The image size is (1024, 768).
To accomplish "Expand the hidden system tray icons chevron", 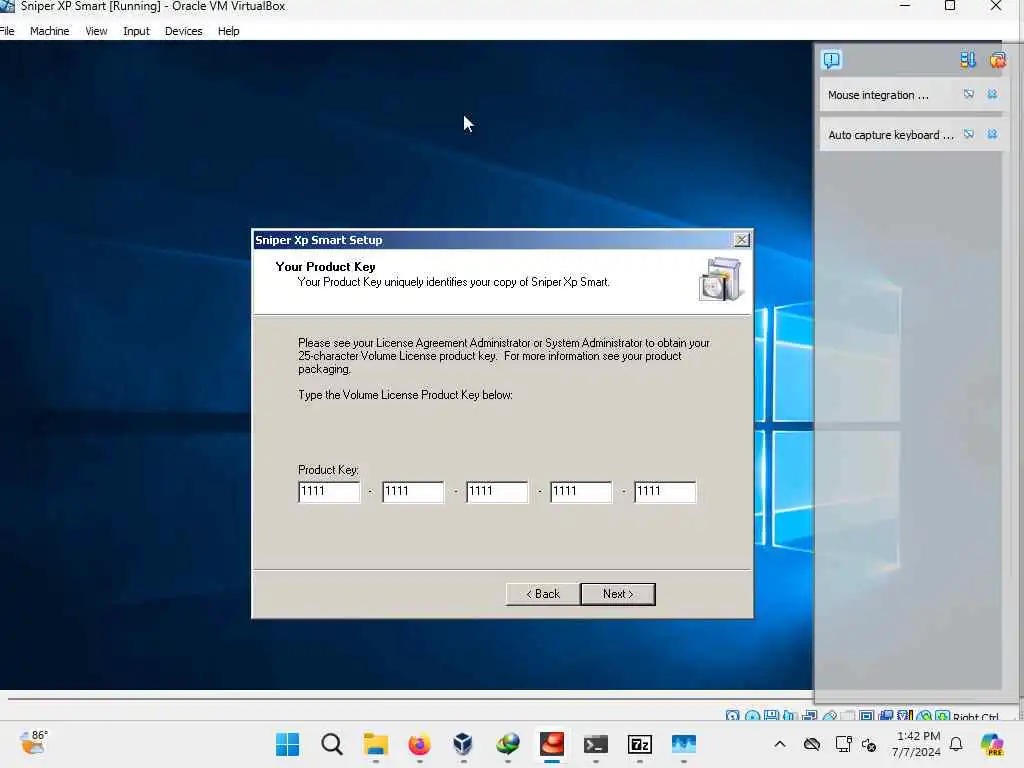I will tap(780, 744).
